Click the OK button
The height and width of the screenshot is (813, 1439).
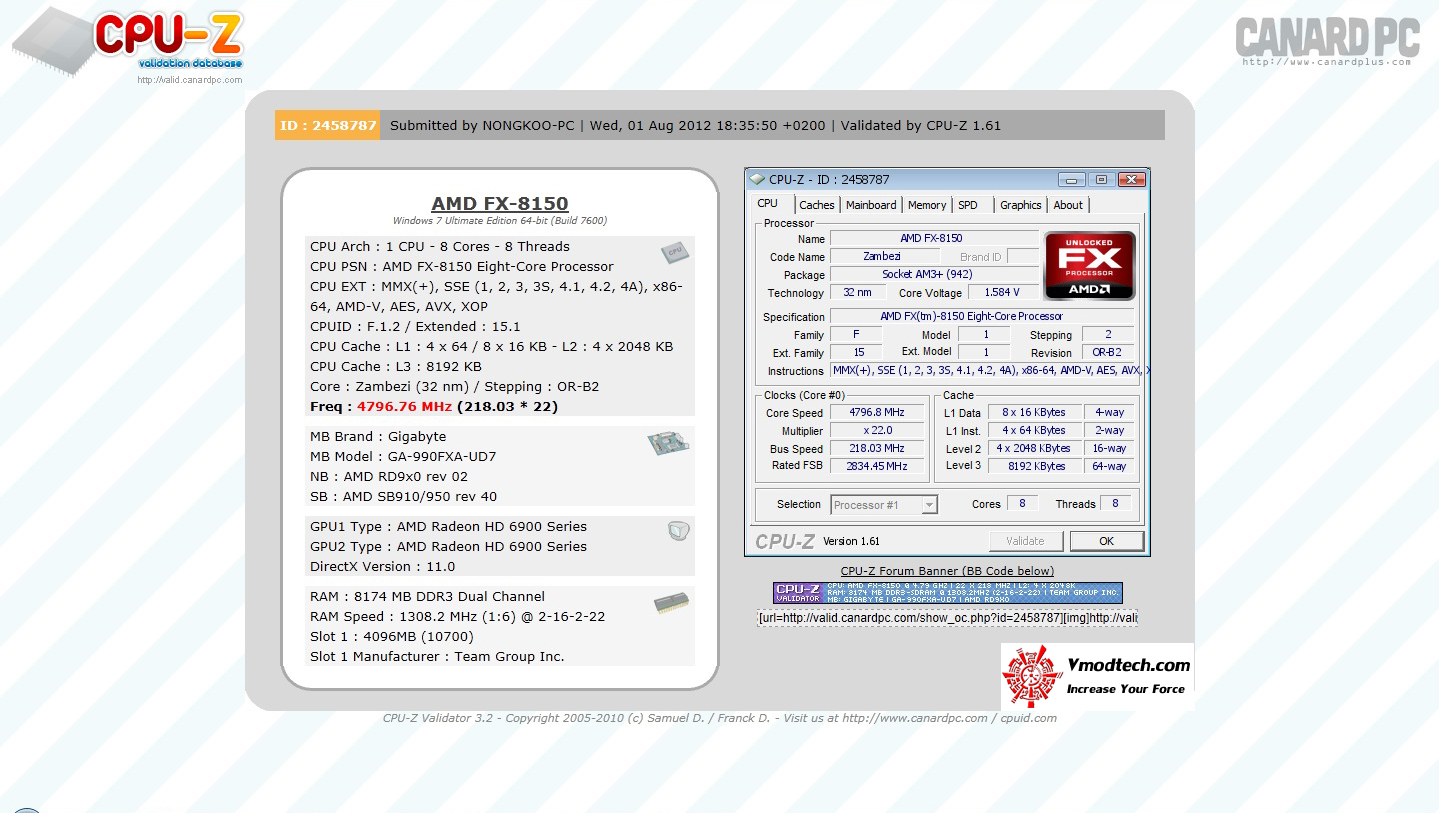click(x=1106, y=541)
